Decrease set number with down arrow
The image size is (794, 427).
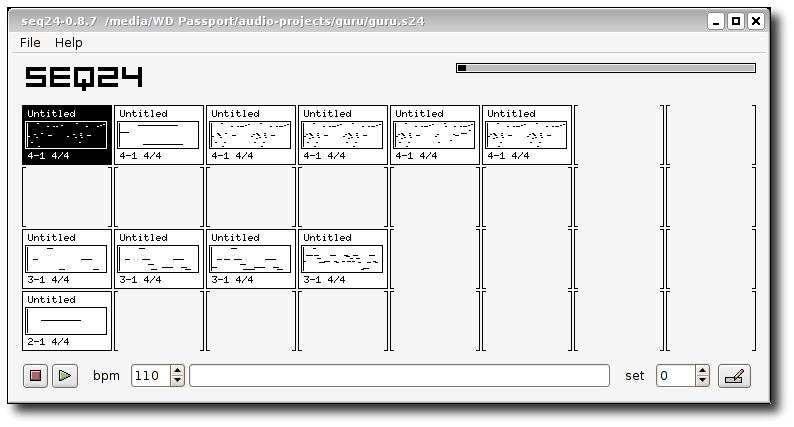point(702,381)
